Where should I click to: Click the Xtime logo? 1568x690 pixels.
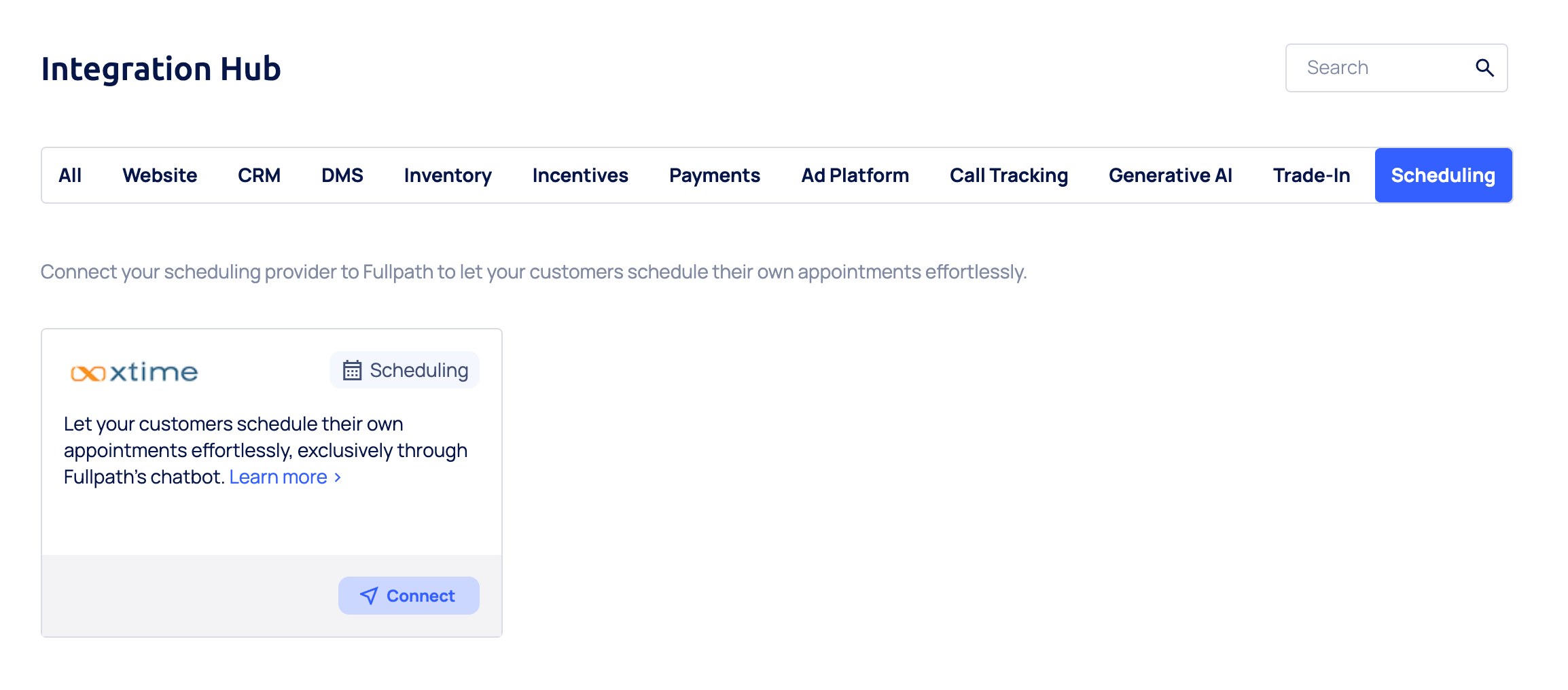tap(135, 372)
